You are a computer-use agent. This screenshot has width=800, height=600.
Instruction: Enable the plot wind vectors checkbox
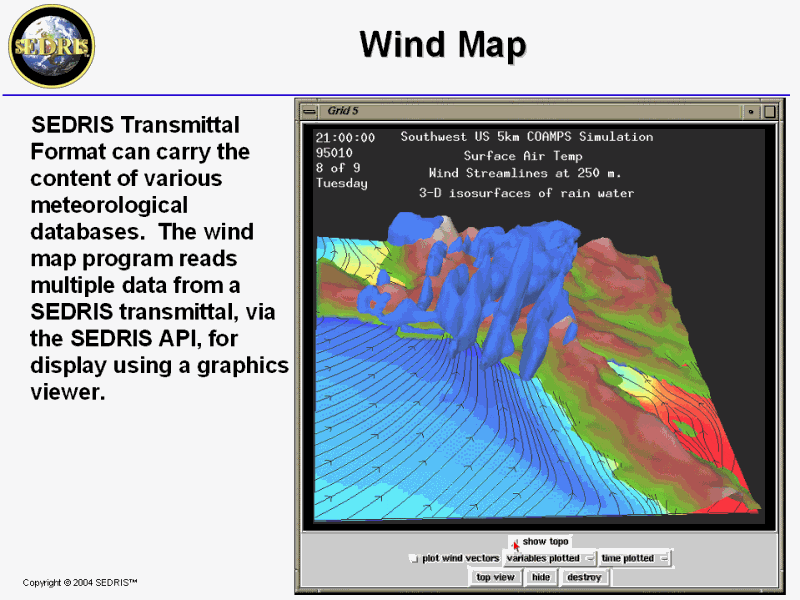414,559
